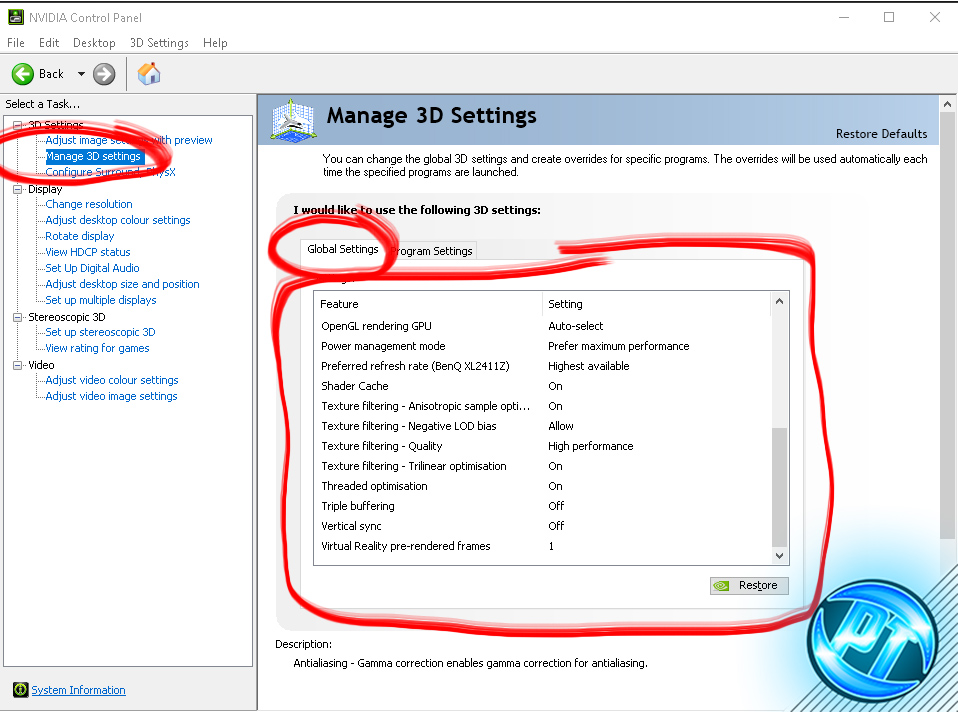Collapse the Video tree node

coord(18,365)
